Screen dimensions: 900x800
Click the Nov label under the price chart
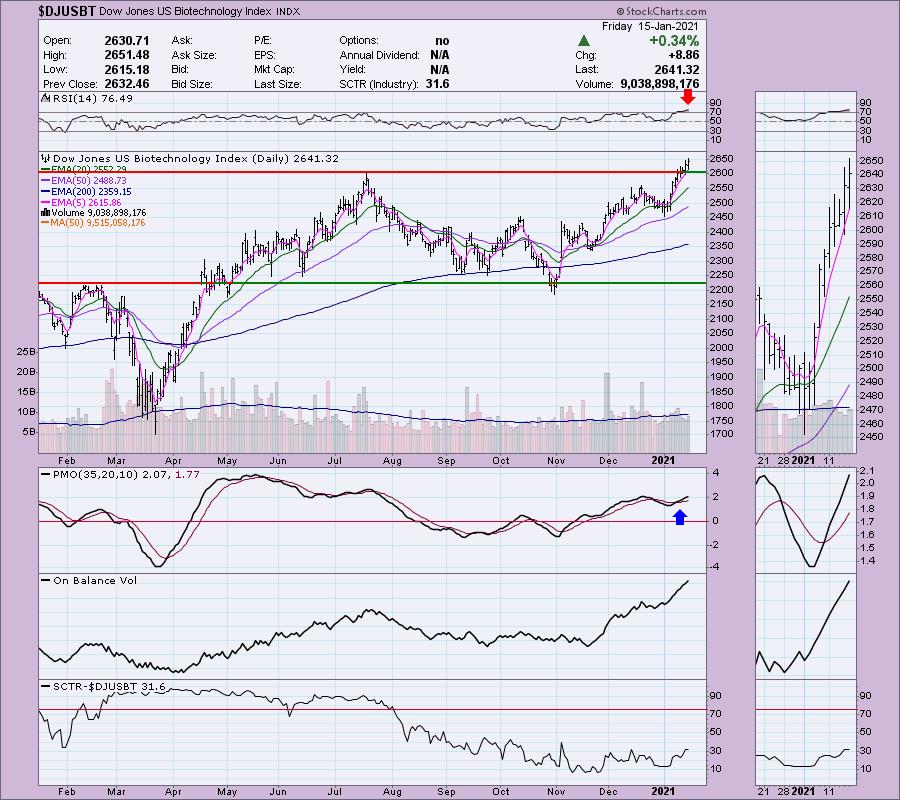[556, 460]
